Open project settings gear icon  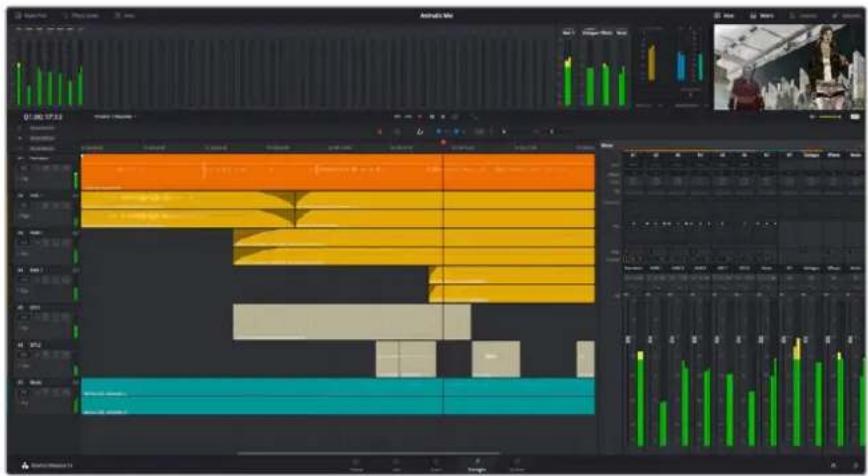tap(856, 465)
